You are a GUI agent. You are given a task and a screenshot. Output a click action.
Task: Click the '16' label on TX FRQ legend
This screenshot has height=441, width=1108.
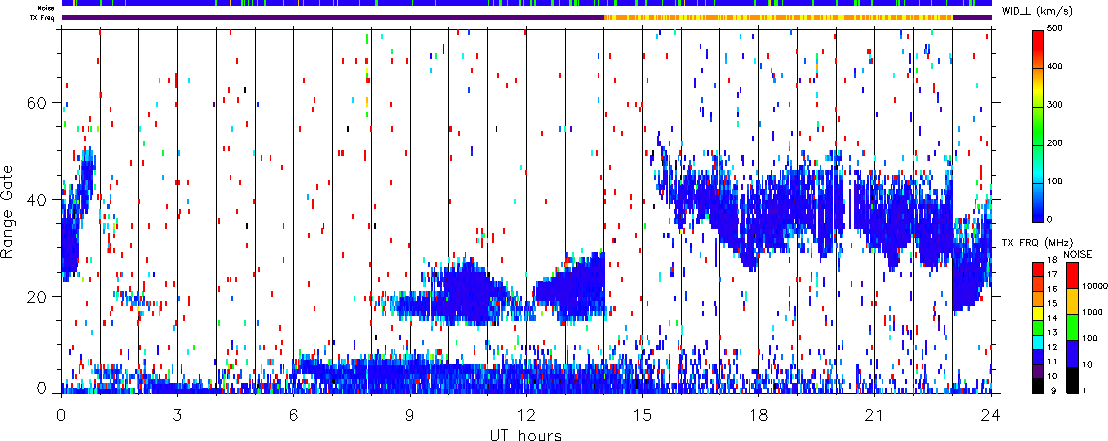[x=1054, y=288]
